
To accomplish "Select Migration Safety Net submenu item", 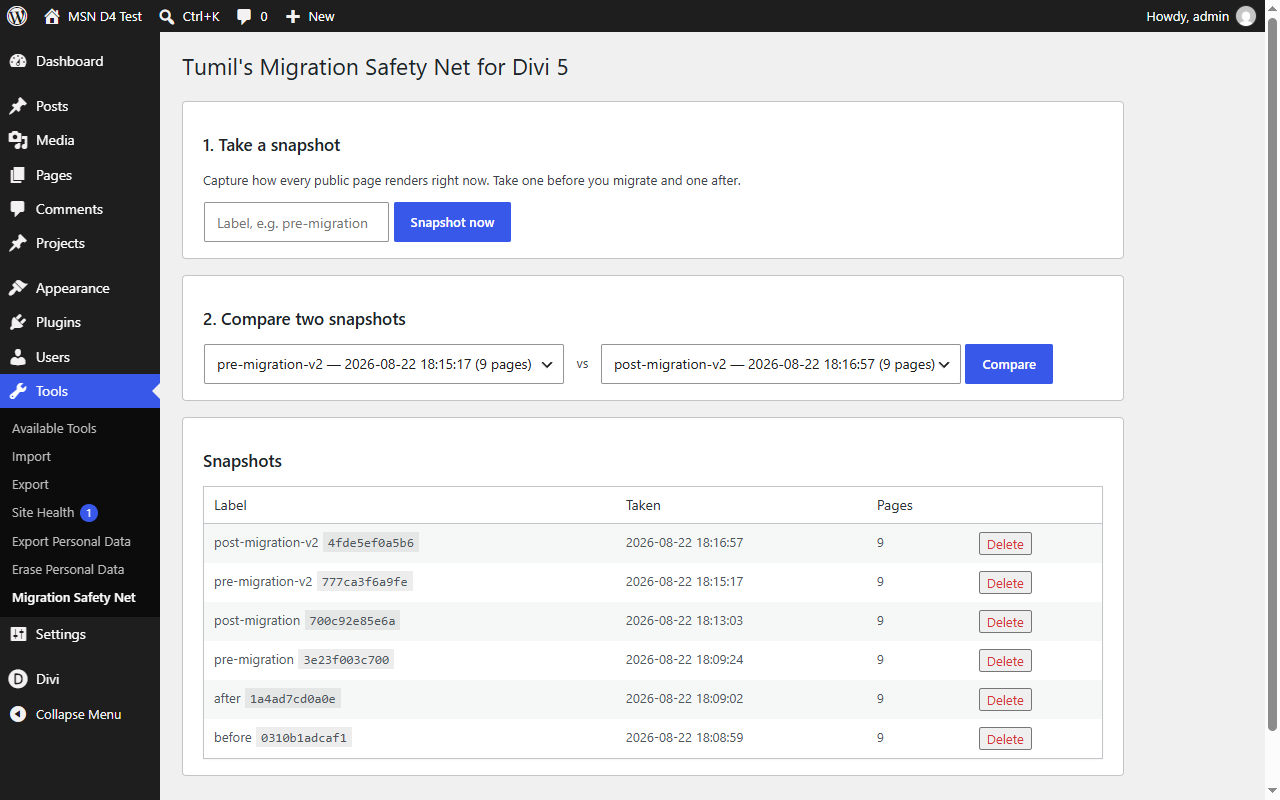I will point(74,597).
